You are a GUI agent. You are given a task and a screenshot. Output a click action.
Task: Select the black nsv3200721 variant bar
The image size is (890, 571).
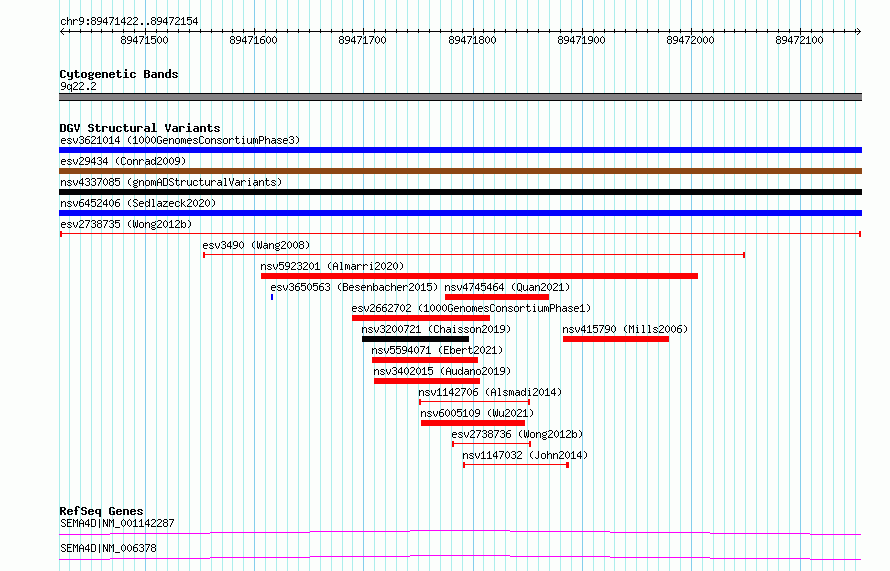(415, 339)
